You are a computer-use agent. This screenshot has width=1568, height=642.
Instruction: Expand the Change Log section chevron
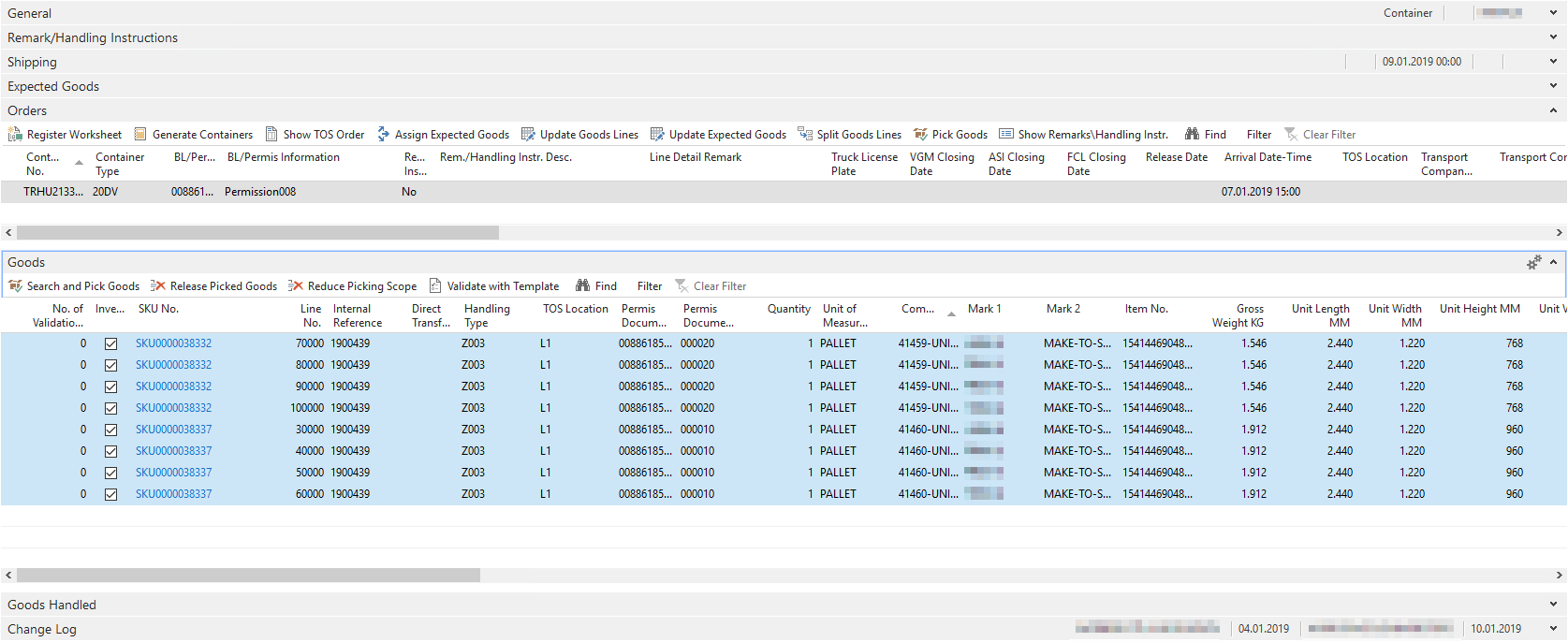(x=1553, y=629)
